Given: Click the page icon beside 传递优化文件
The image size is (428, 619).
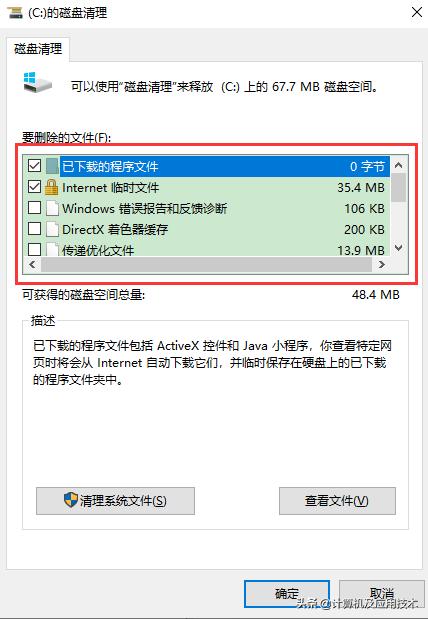Looking at the screenshot, I should (x=52, y=249).
